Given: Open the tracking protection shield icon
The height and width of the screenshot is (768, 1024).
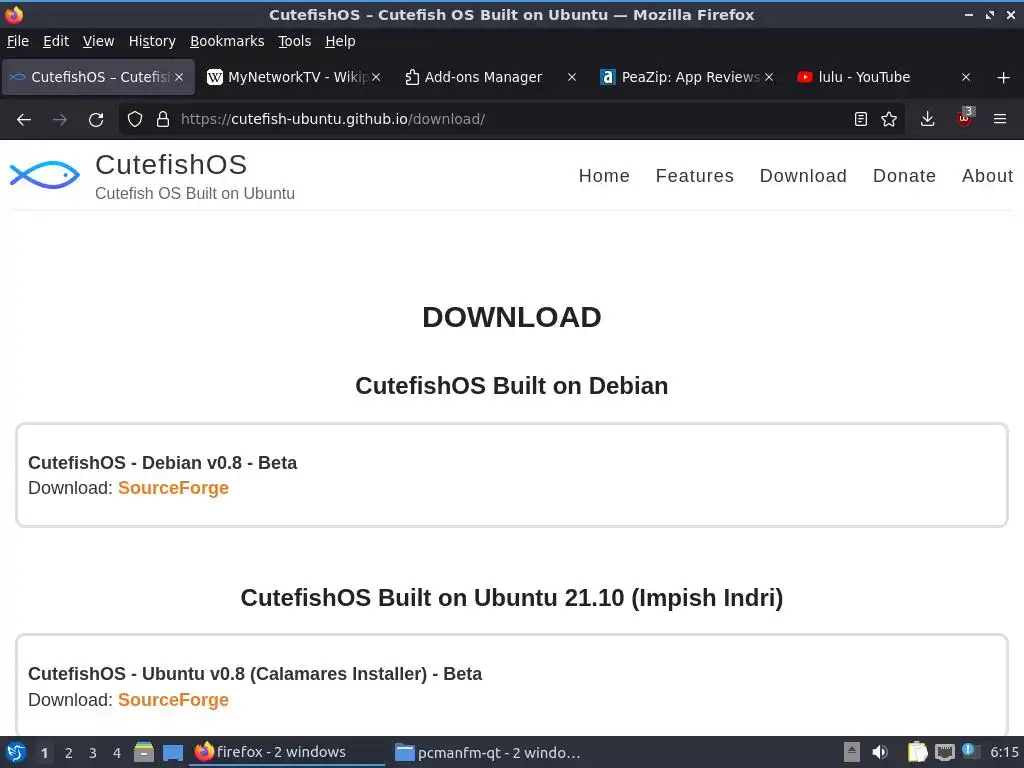Looking at the screenshot, I should [x=135, y=119].
